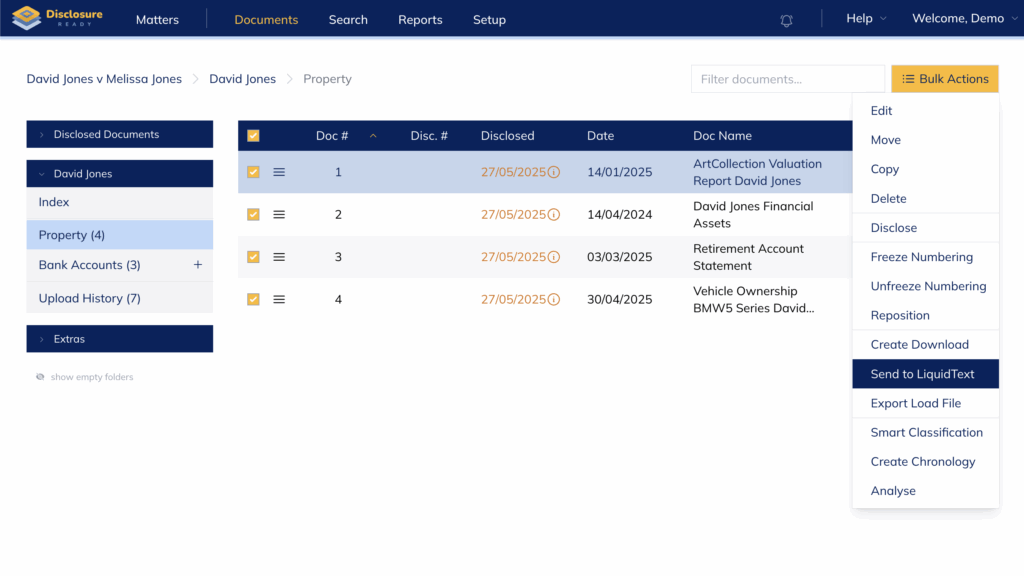This screenshot has height=576, width=1024.
Task: Open David Jones v Melissa Jones breadcrumb link
Action: pos(104,79)
